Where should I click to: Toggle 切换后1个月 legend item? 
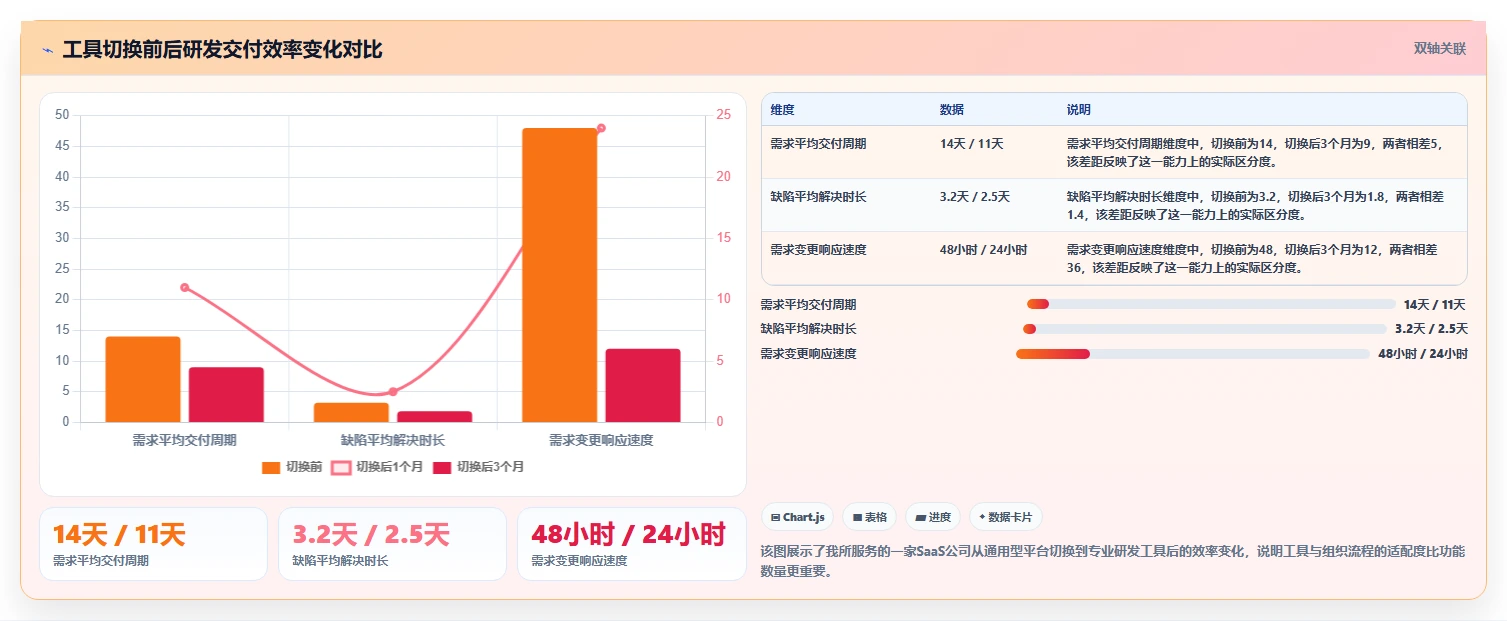[377, 467]
